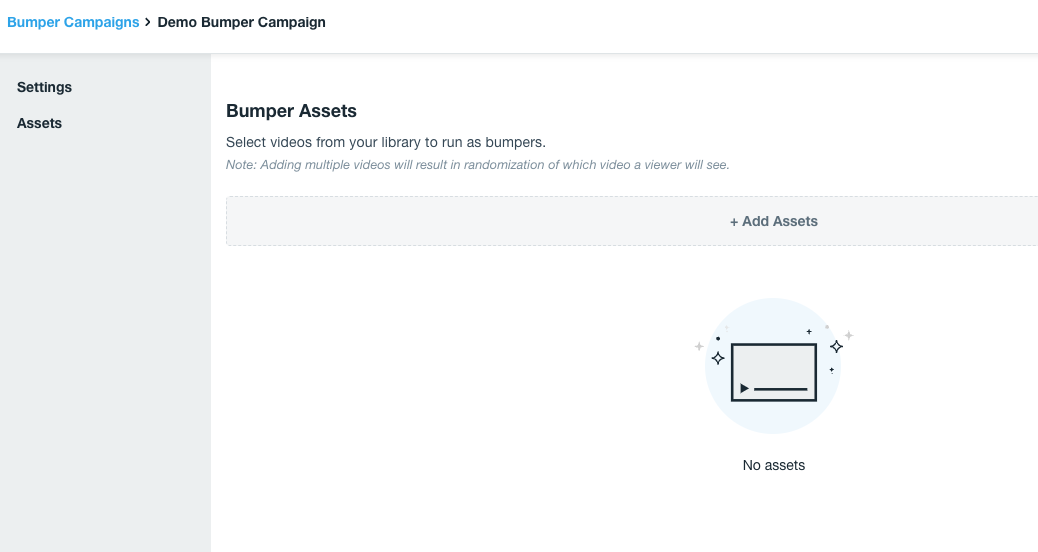The image size is (1038, 552).
Task: Go back to Bumper Campaigns breadcrumb
Action: (x=73, y=22)
